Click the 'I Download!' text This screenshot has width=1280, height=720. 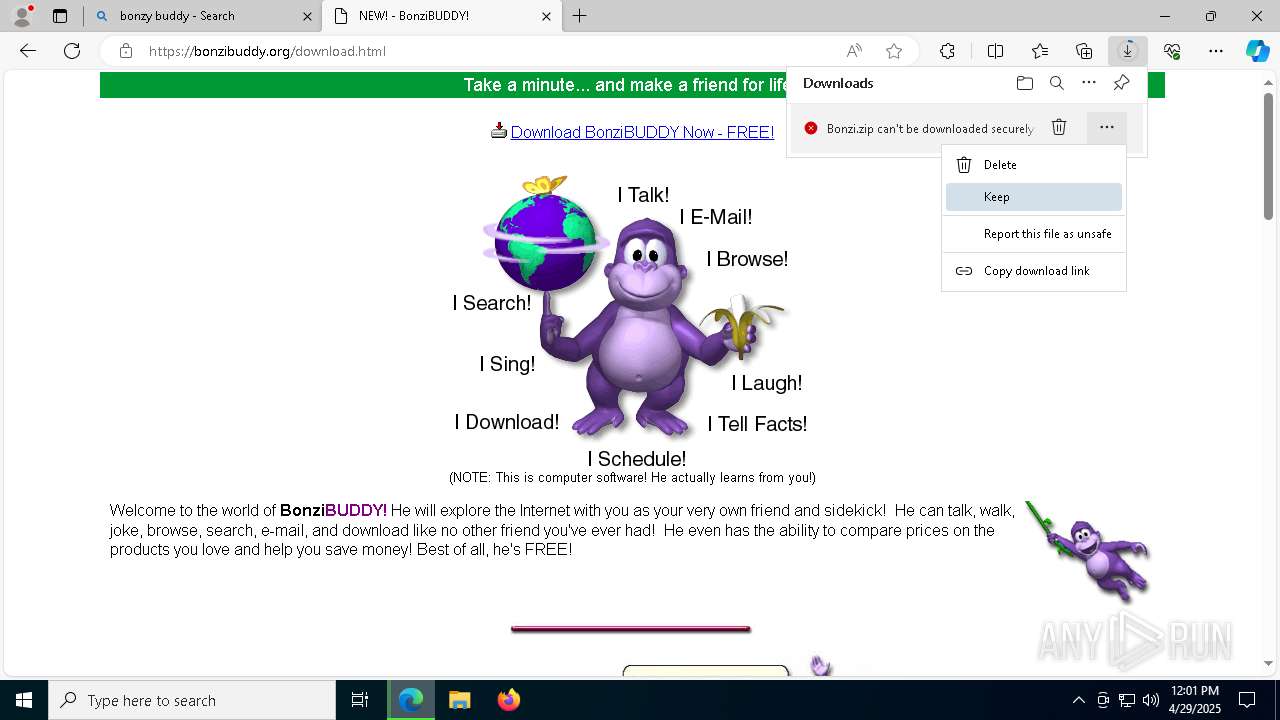(507, 422)
